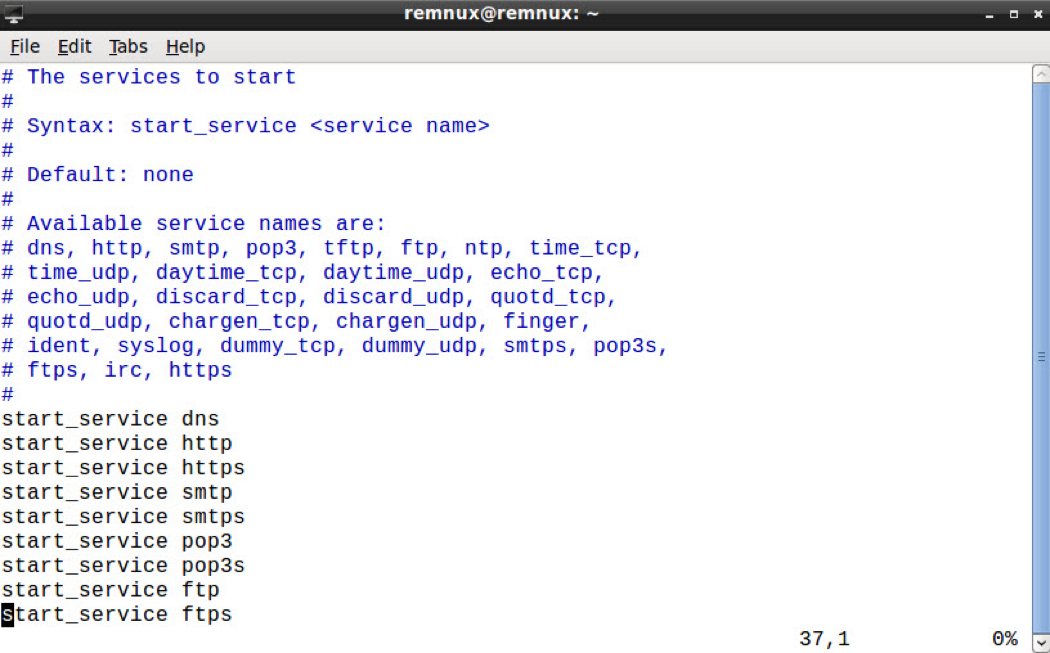The width and height of the screenshot is (1050, 653).
Task: Minimize the remnux terminal window
Action: point(990,15)
